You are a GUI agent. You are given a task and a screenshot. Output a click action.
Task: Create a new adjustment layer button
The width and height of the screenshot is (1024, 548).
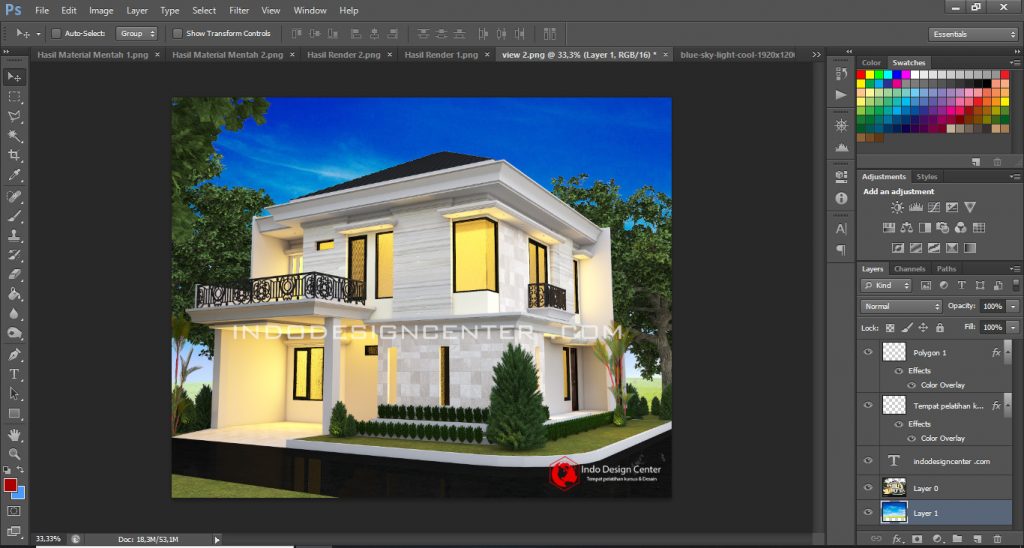938,539
